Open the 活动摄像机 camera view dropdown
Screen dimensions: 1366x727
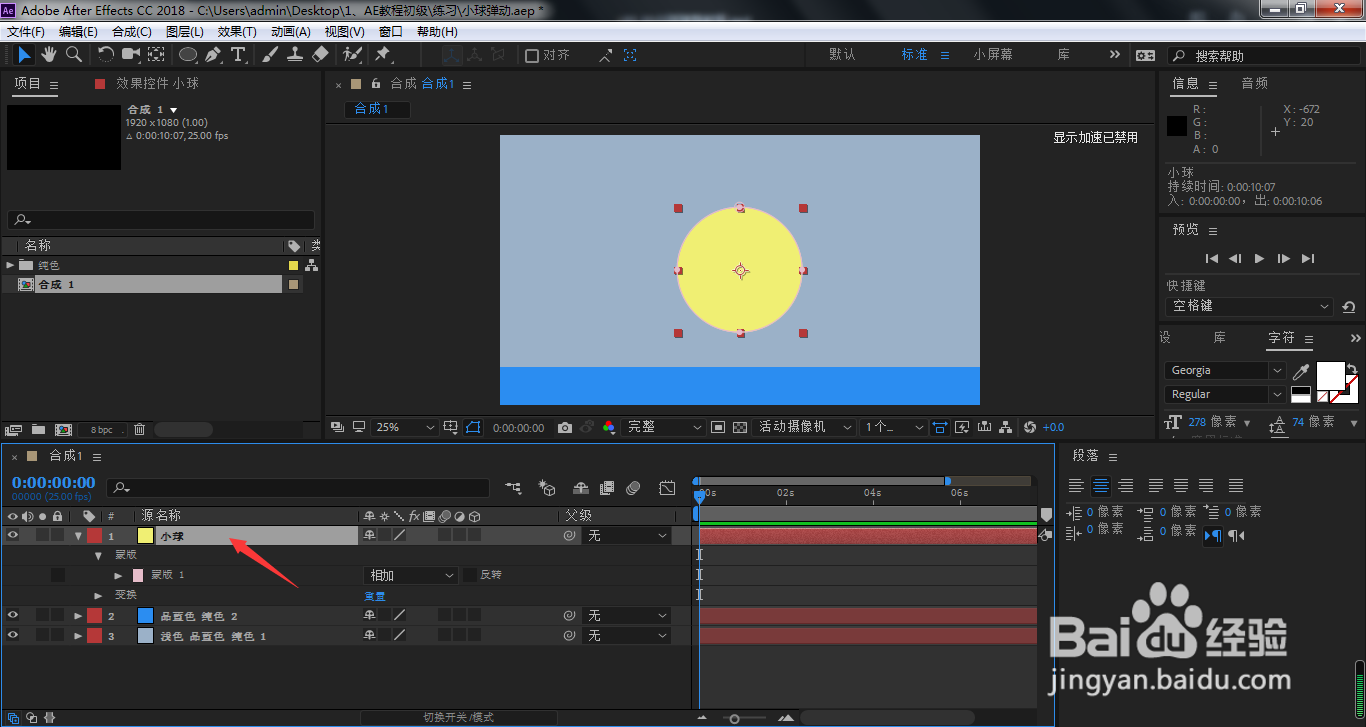click(x=804, y=427)
